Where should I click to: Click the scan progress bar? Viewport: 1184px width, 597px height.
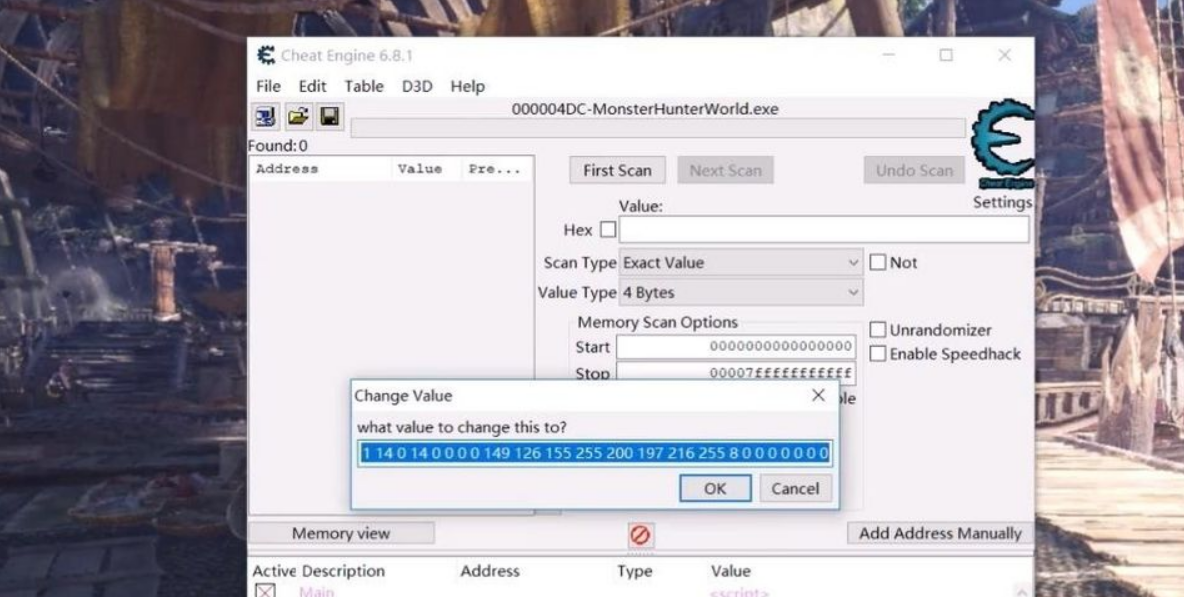658,128
